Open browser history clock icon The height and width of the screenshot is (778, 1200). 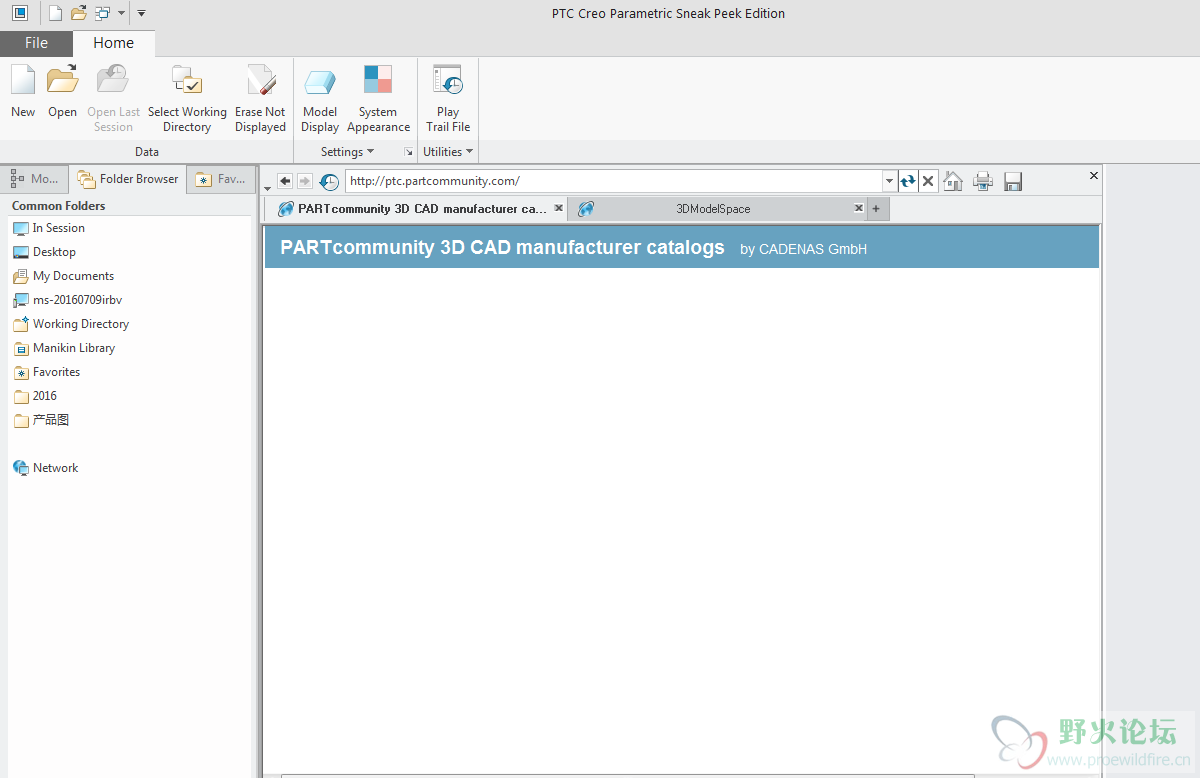tap(329, 182)
